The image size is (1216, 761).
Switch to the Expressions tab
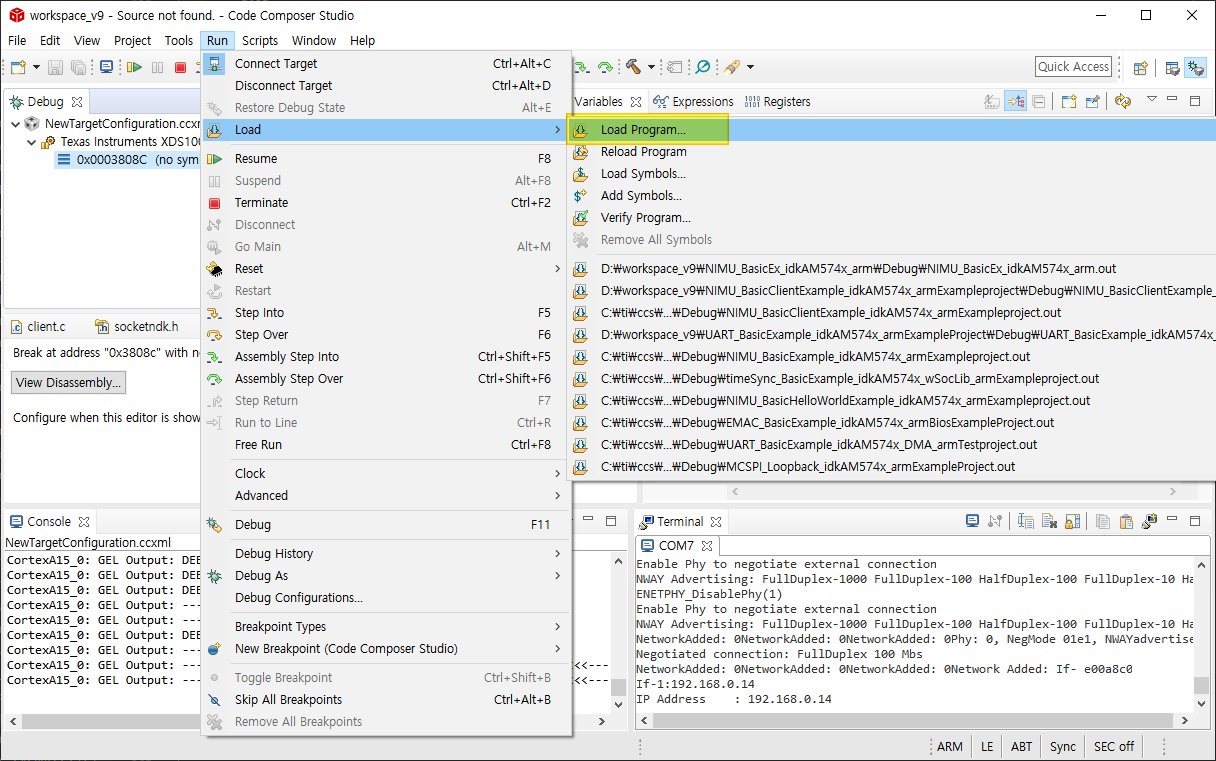(695, 101)
